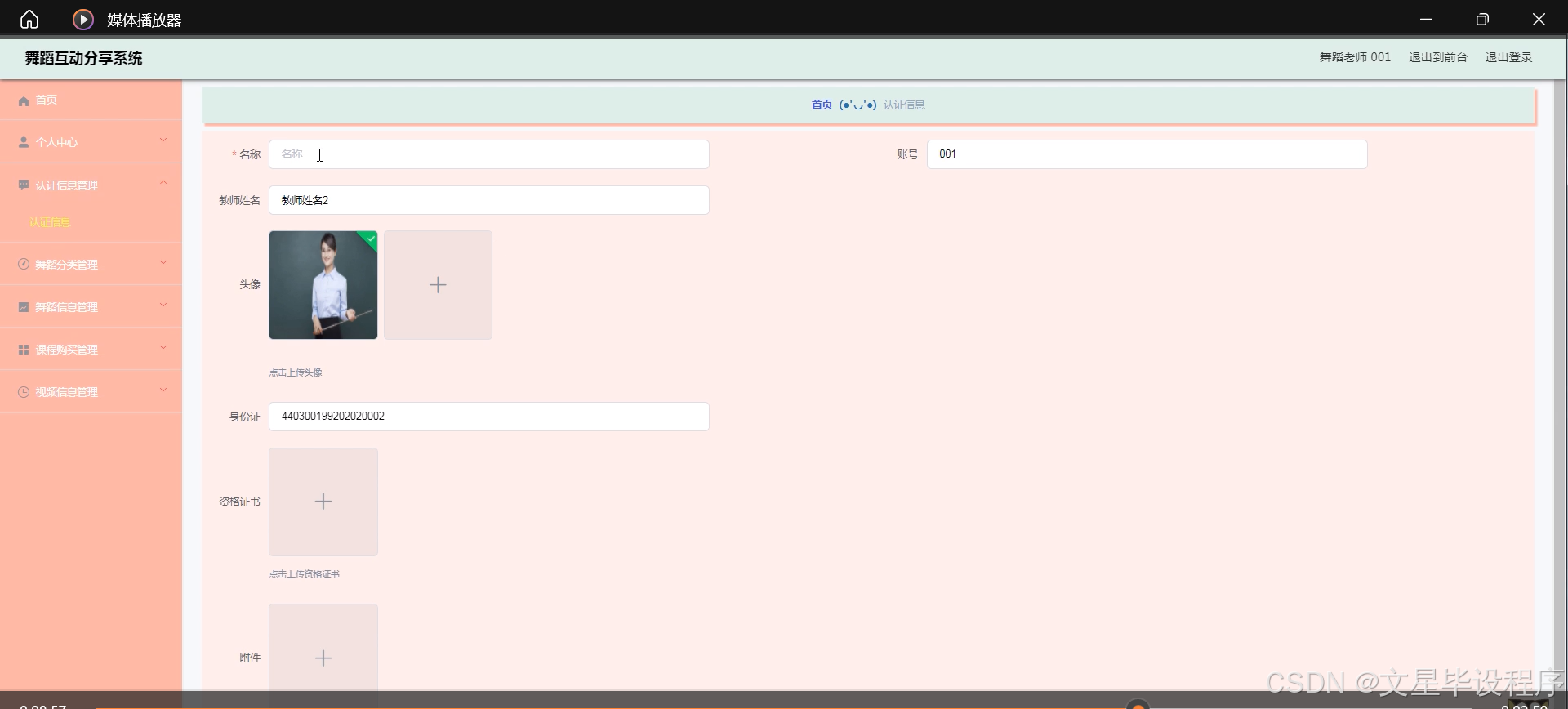Click the video progress slider handle
Viewport: 1568px width, 709px height.
click(1138, 706)
